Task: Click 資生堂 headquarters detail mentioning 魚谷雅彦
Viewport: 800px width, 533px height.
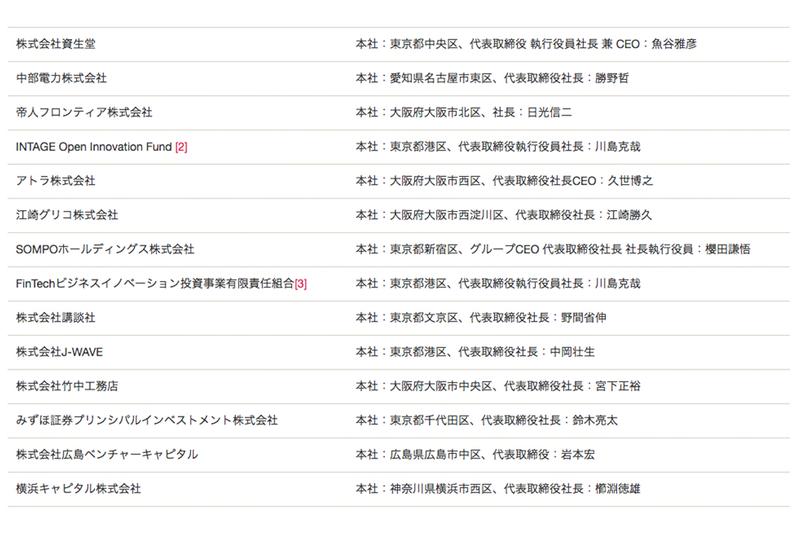Action: pyautogui.click(x=526, y=44)
